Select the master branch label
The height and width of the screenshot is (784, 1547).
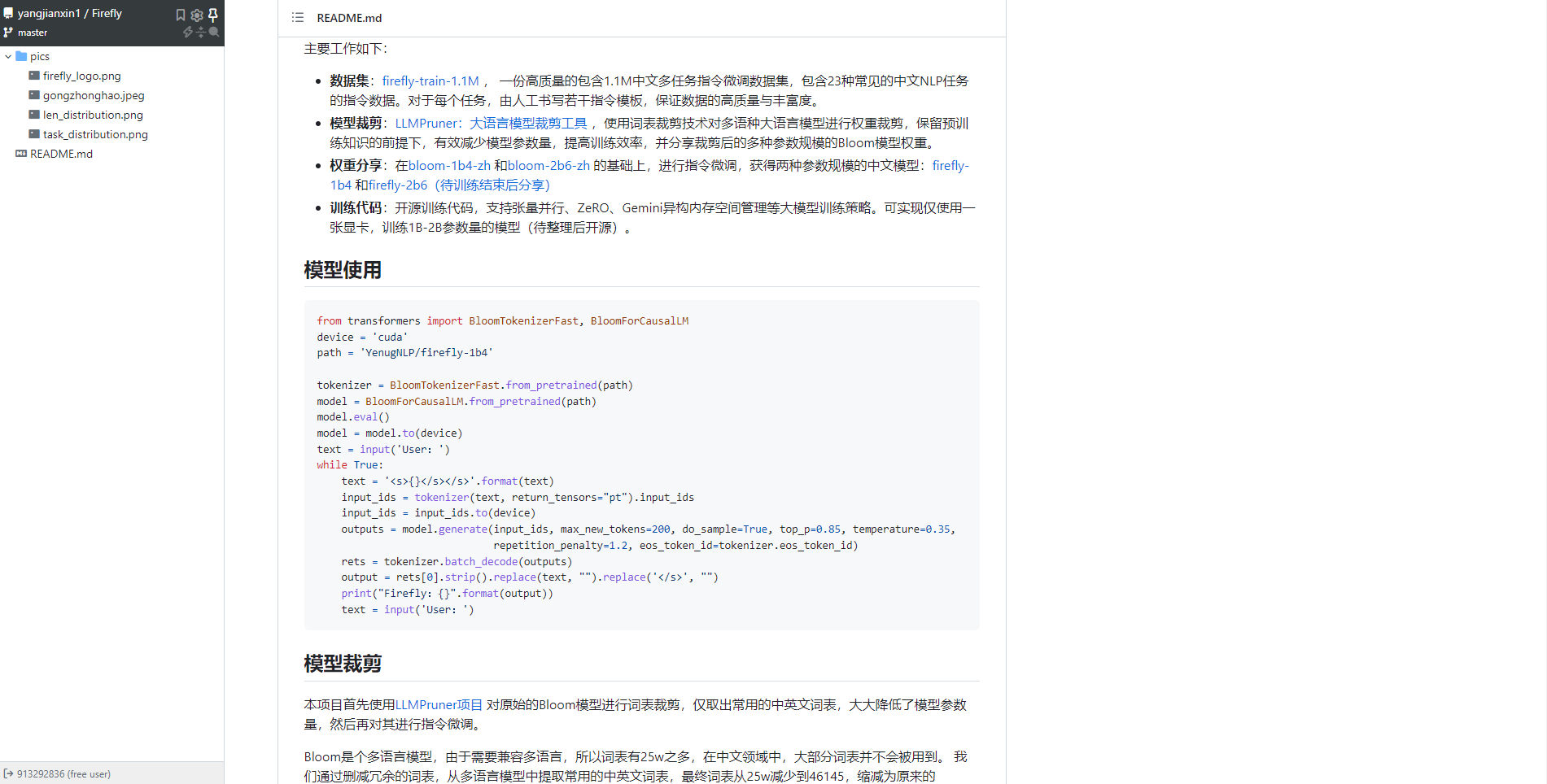pos(33,33)
